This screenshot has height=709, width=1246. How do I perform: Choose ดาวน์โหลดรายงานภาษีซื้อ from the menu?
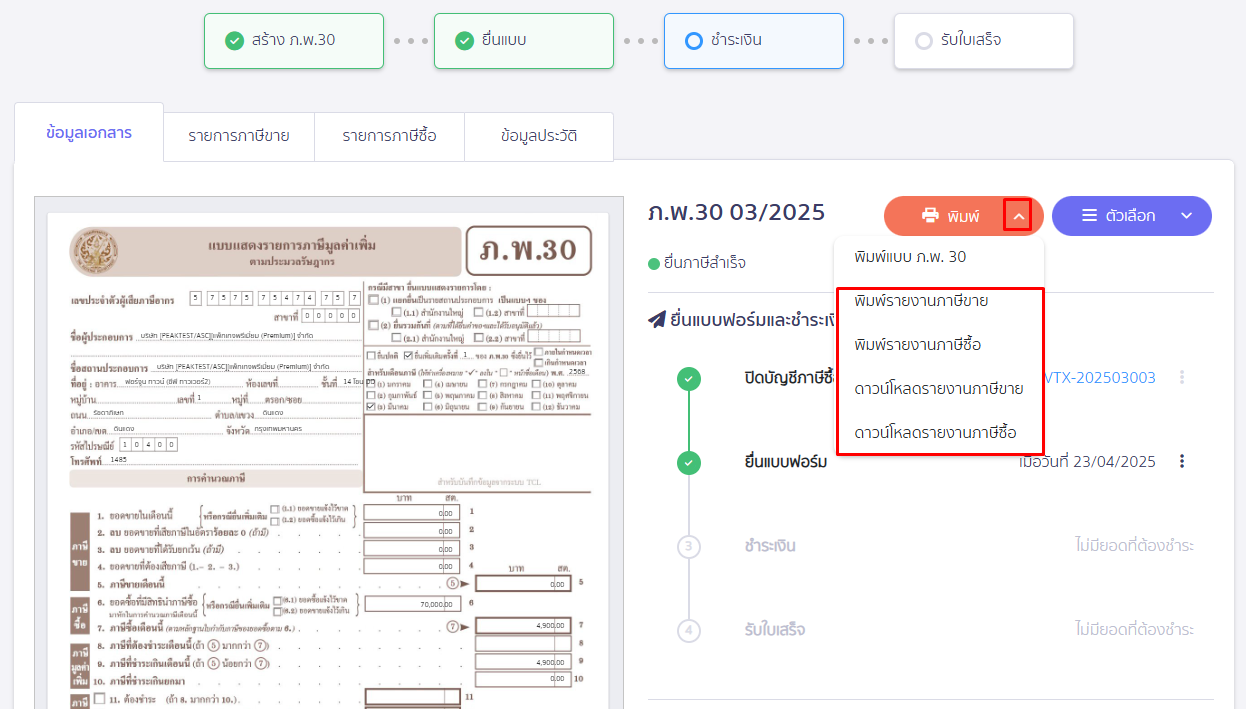(x=936, y=433)
